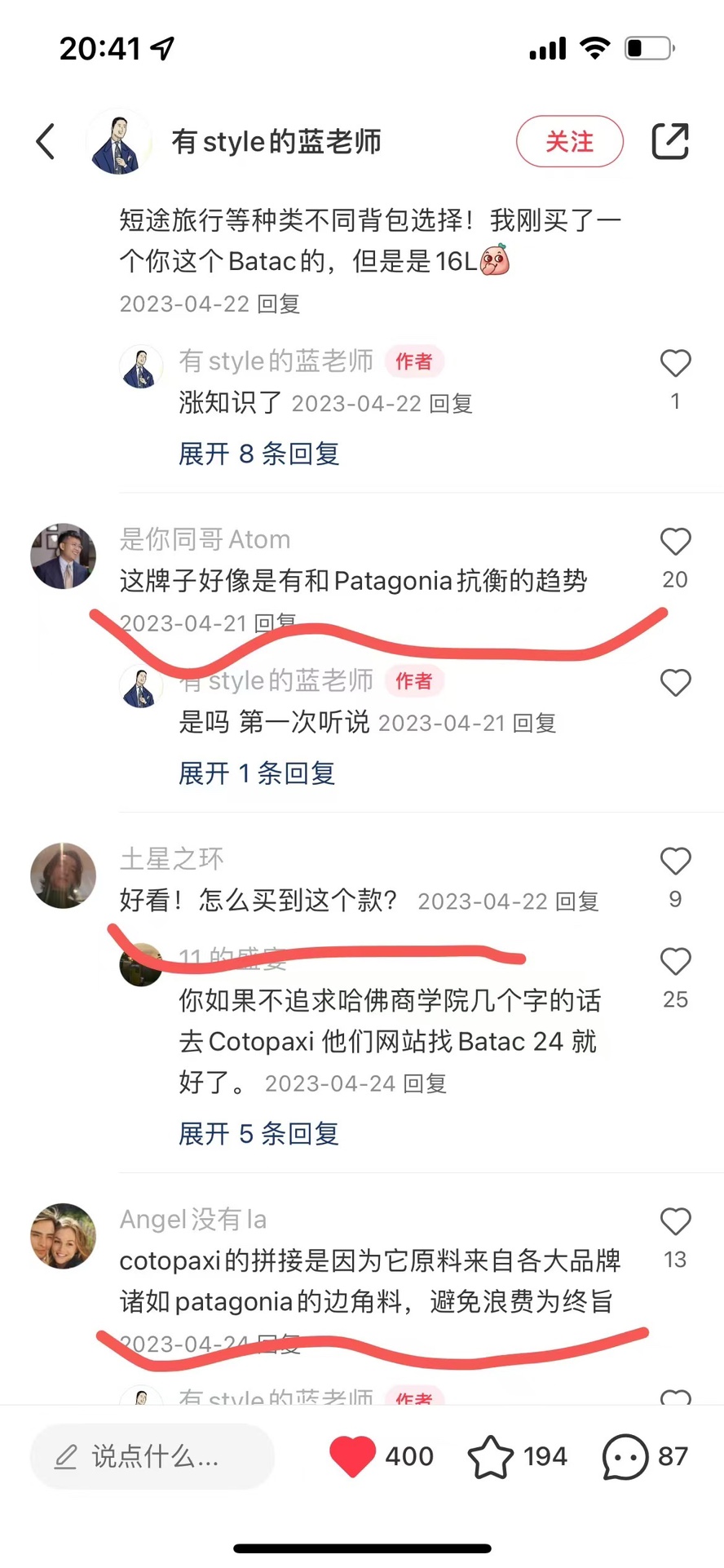The image size is (724, 1568).
Task: Like the comment by Angel没有la
Action: 675,1222
